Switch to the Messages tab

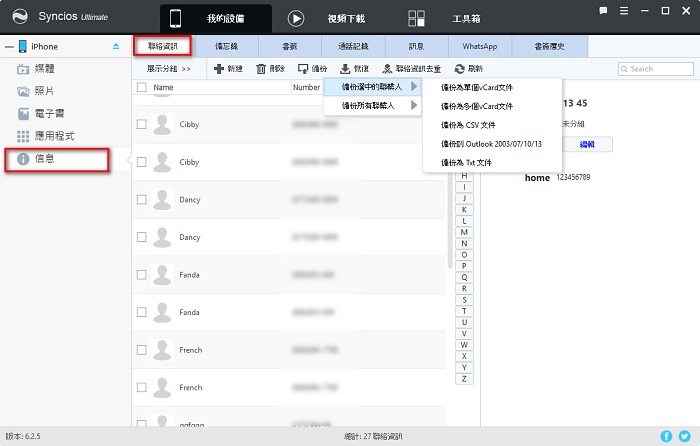(x=417, y=46)
